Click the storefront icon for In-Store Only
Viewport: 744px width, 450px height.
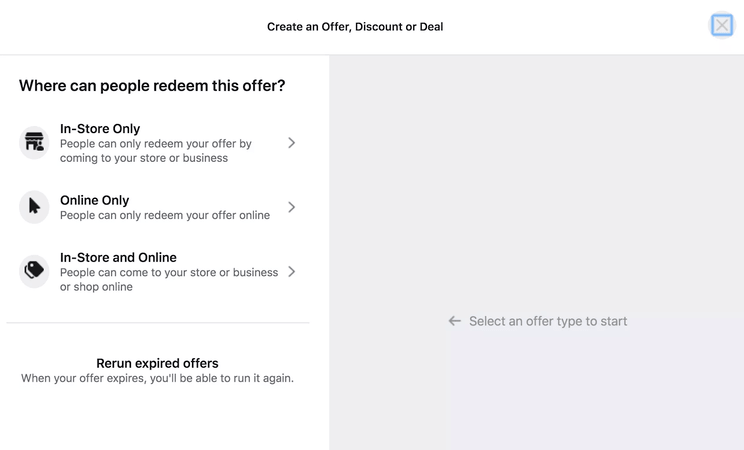tap(34, 142)
